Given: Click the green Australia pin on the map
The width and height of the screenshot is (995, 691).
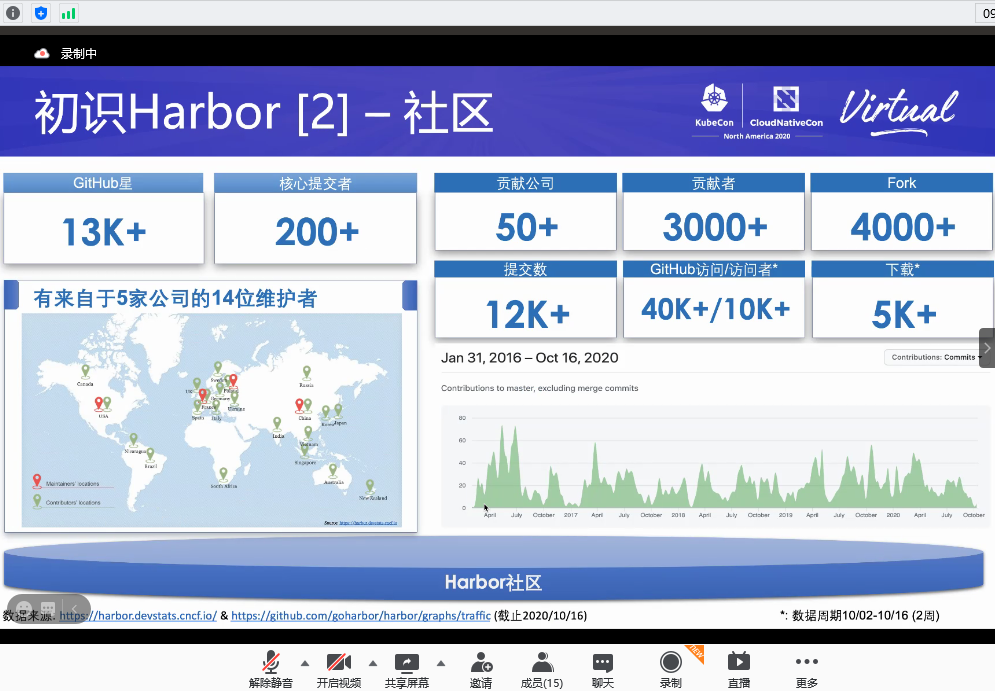Looking at the screenshot, I should [x=333, y=470].
